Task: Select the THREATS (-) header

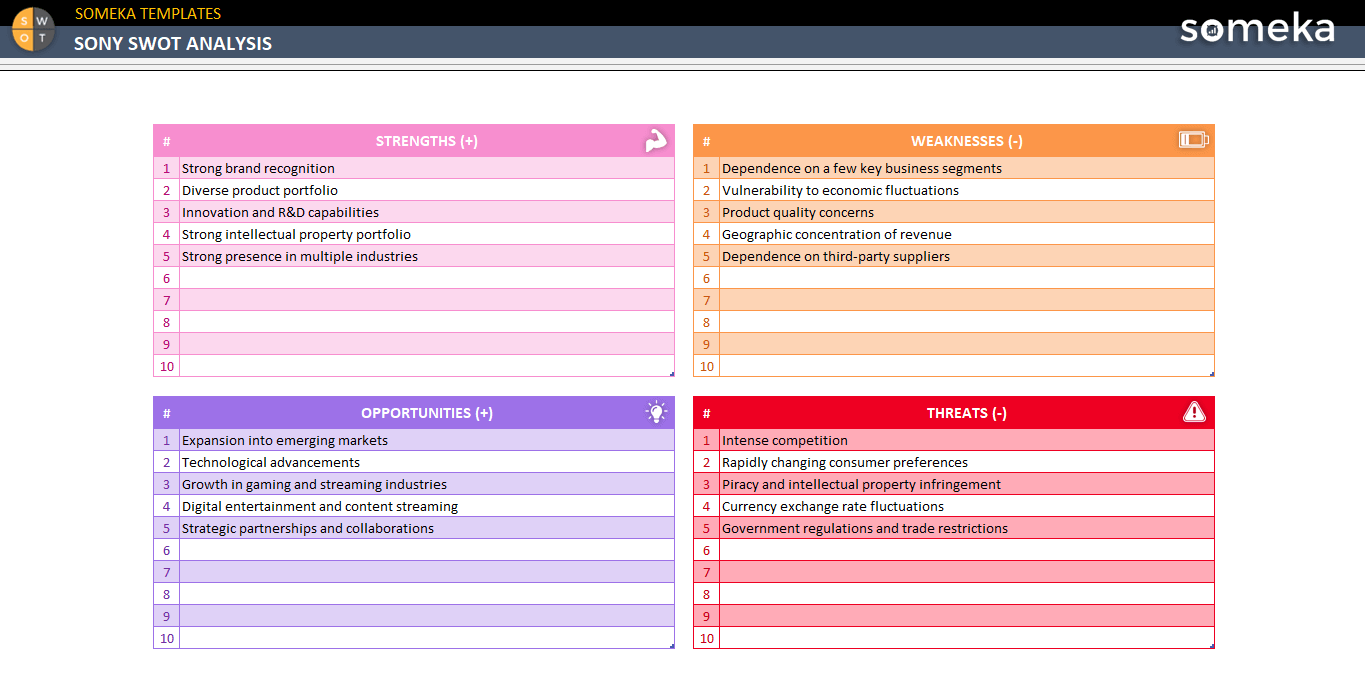Action: coord(967,413)
